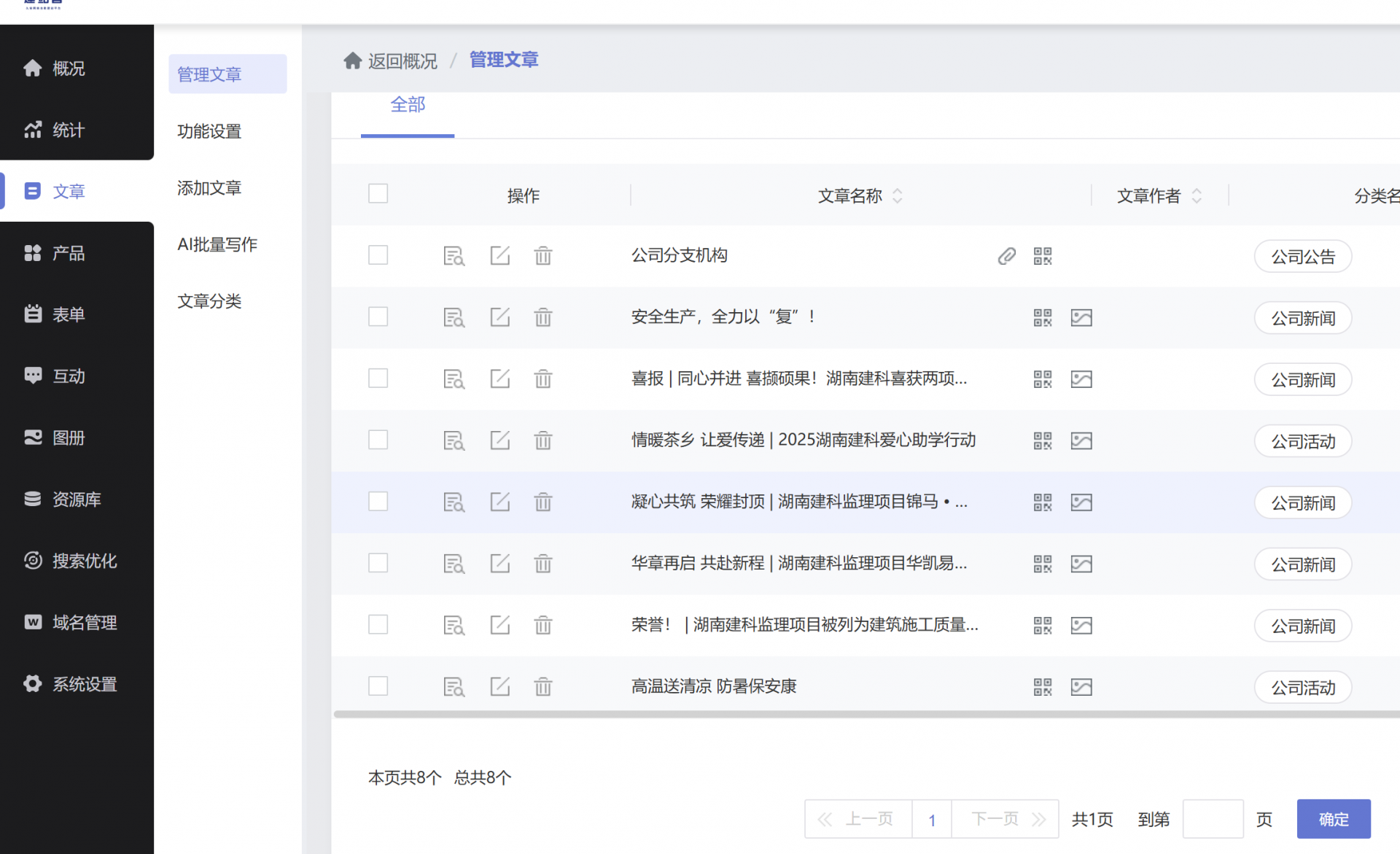Click the 上一页 button

pyautogui.click(x=858, y=819)
